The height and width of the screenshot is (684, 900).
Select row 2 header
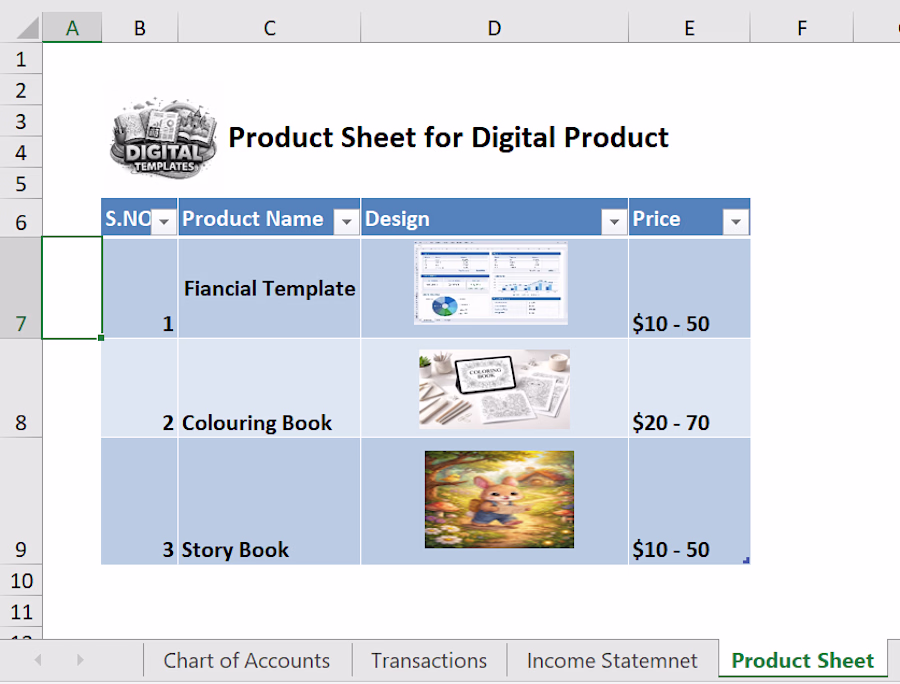(x=21, y=90)
